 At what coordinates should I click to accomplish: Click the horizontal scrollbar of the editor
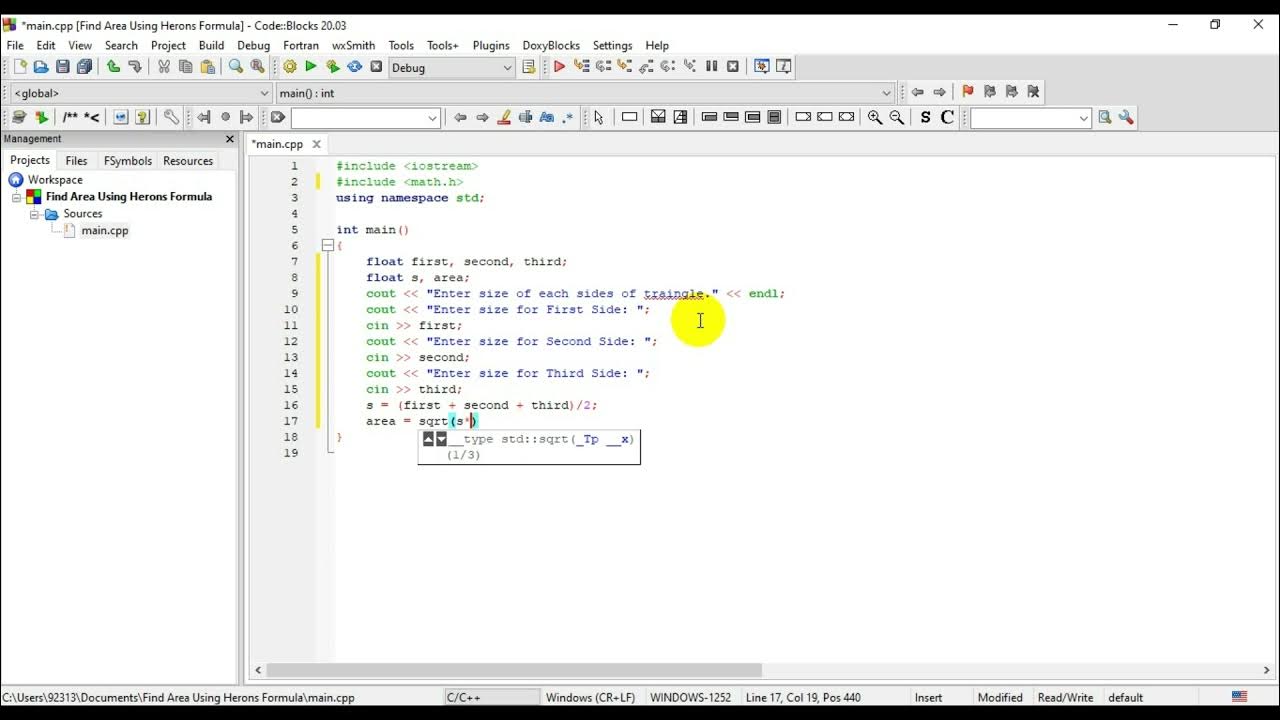[514, 670]
